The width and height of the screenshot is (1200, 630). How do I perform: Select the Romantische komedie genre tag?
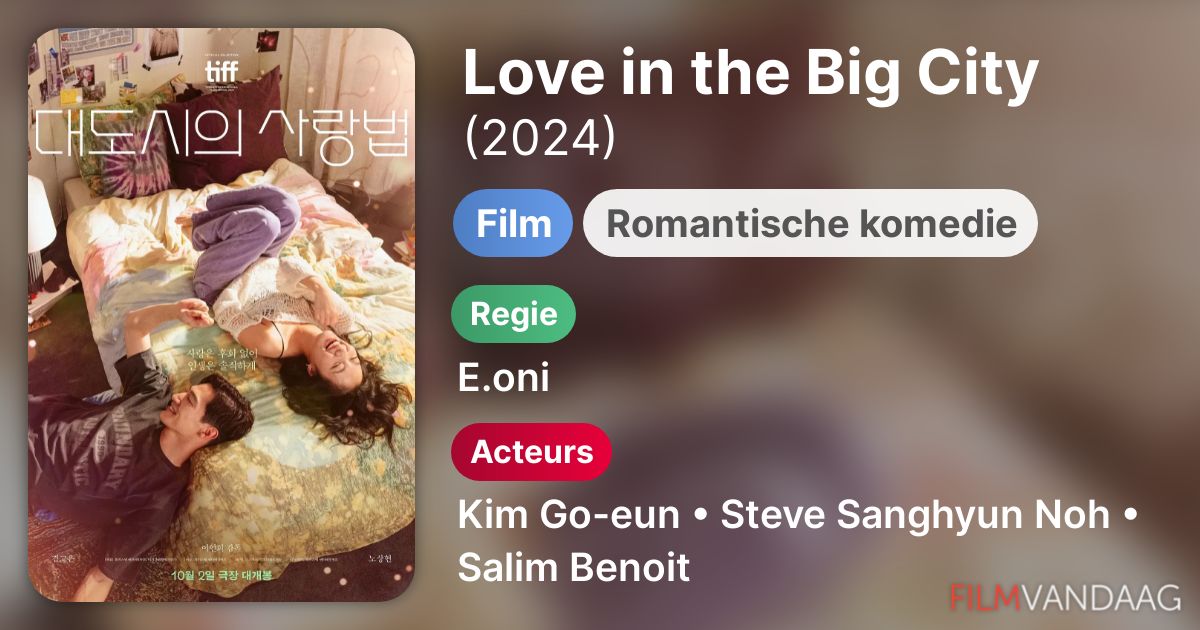point(811,223)
